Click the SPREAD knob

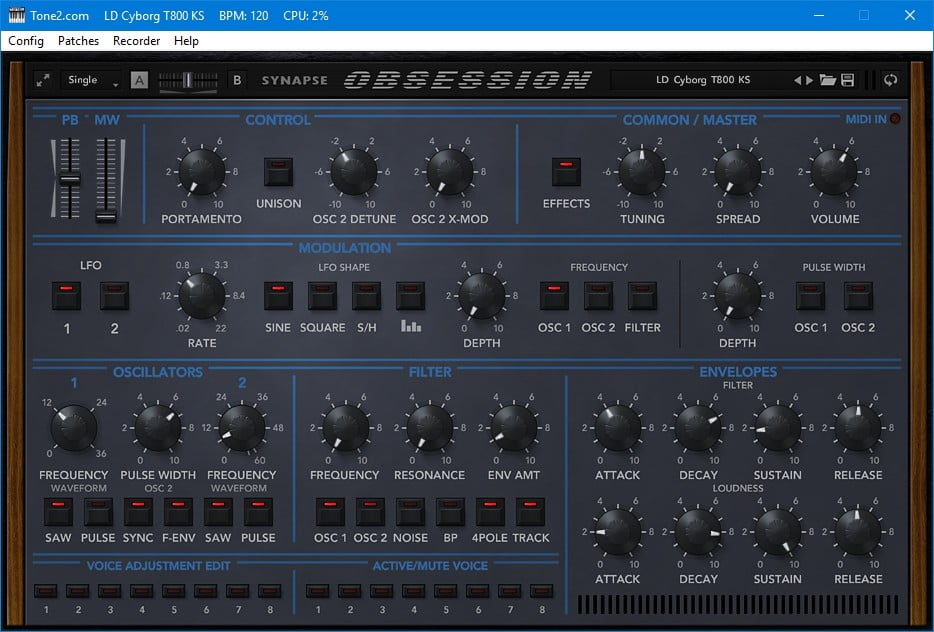(737, 172)
